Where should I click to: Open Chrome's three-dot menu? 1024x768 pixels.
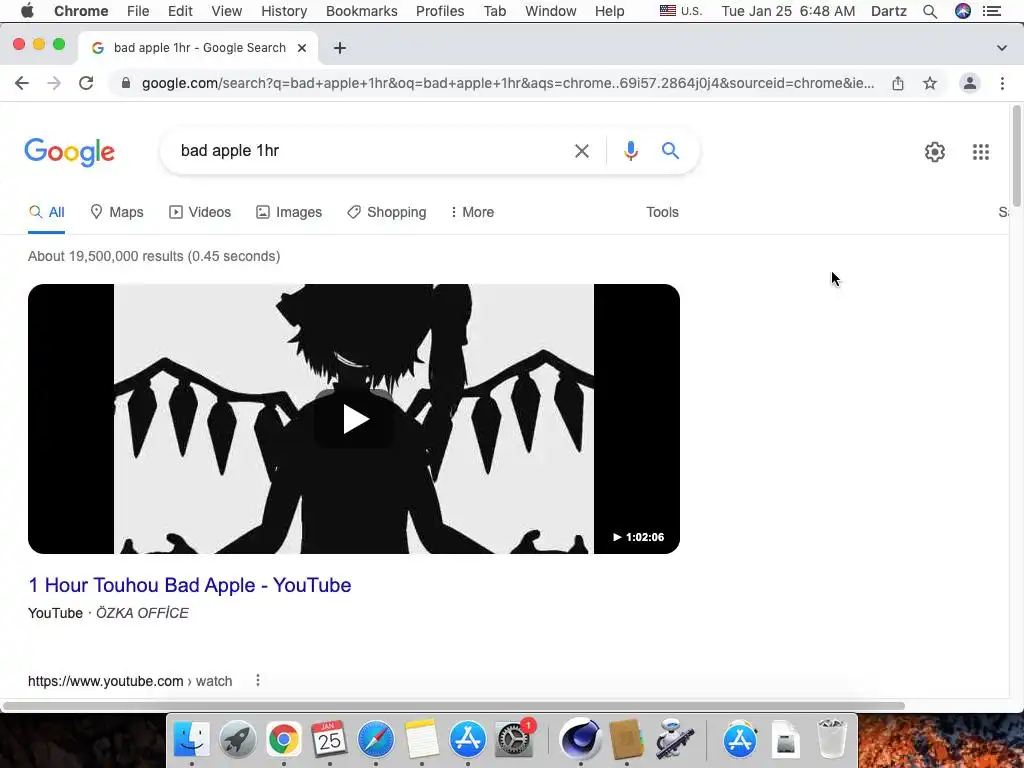pos(1002,83)
